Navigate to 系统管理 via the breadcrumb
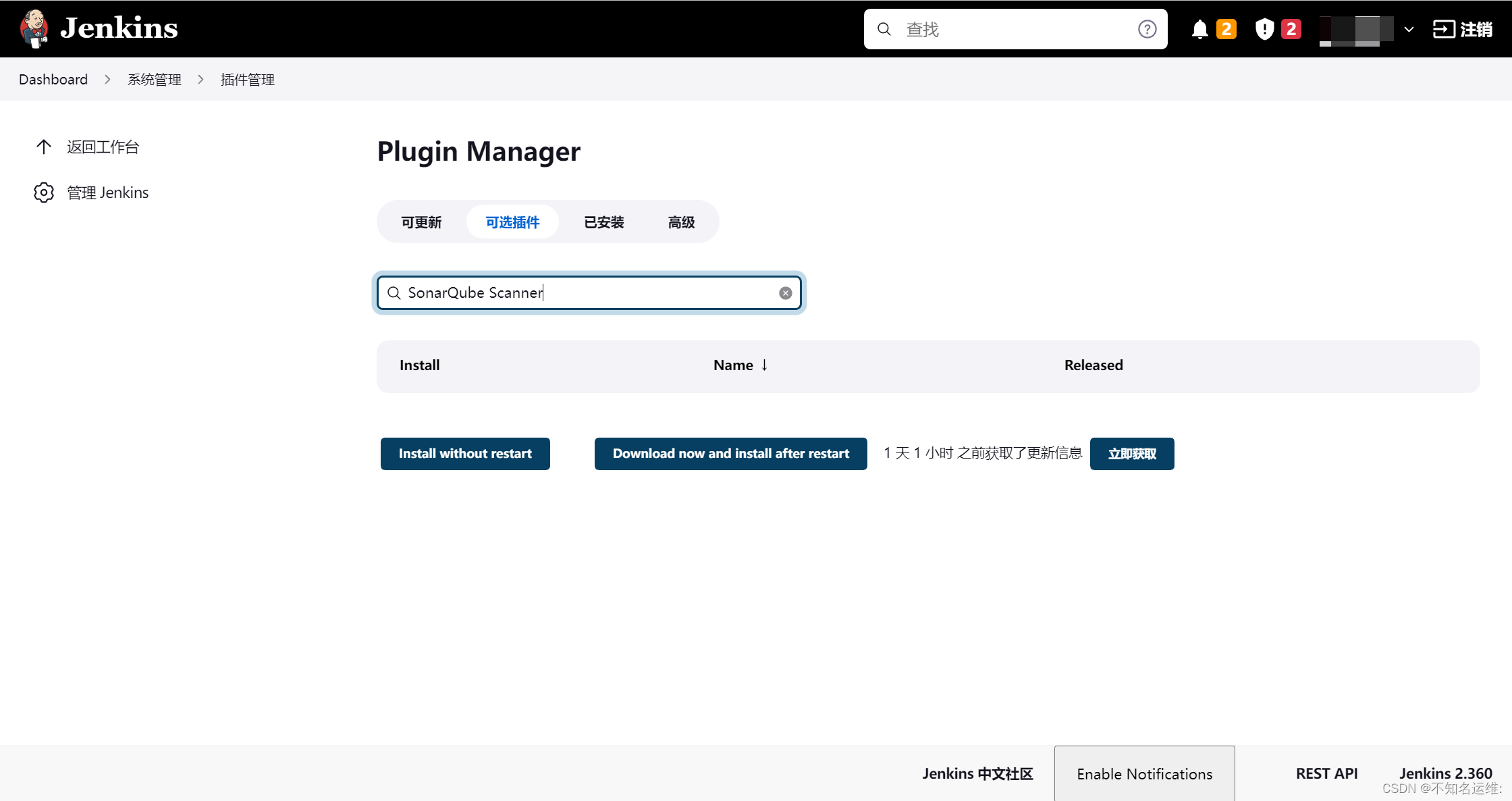The image size is (1512, 801). (x=154, y=79)
